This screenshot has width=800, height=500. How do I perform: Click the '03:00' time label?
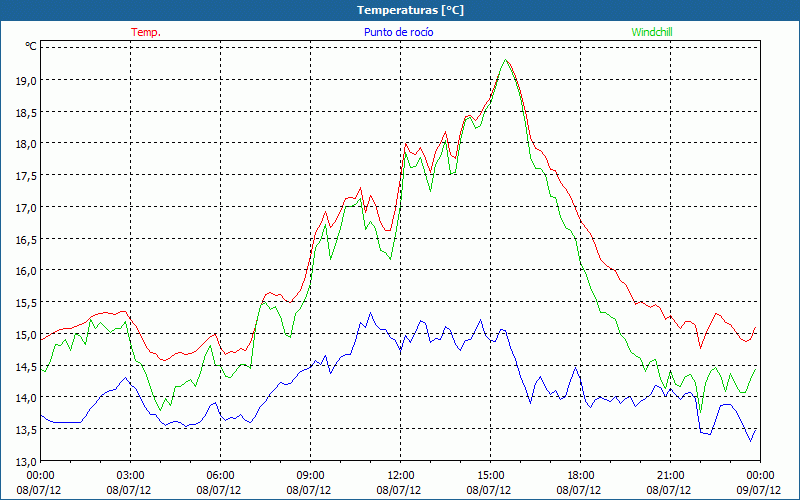[131, 476]
